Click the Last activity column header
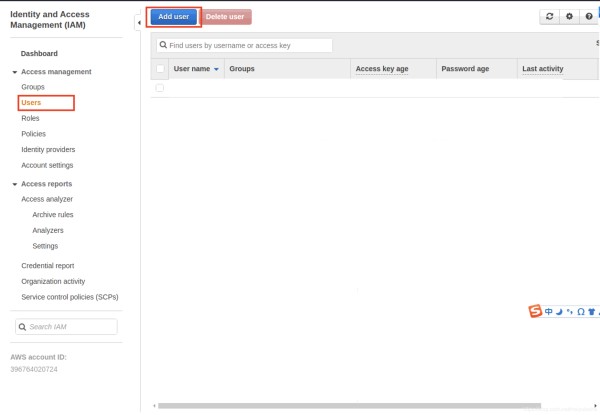Viewport: 600px width, 415px height. [543, 69]
